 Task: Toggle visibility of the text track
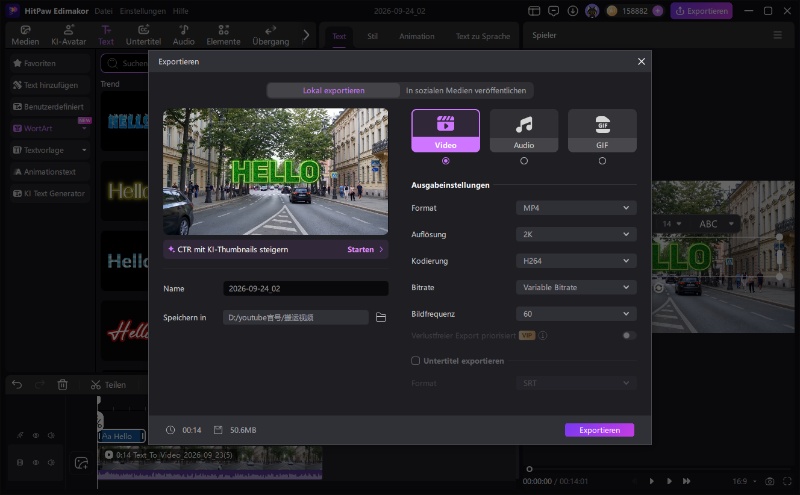coord(36,435)
